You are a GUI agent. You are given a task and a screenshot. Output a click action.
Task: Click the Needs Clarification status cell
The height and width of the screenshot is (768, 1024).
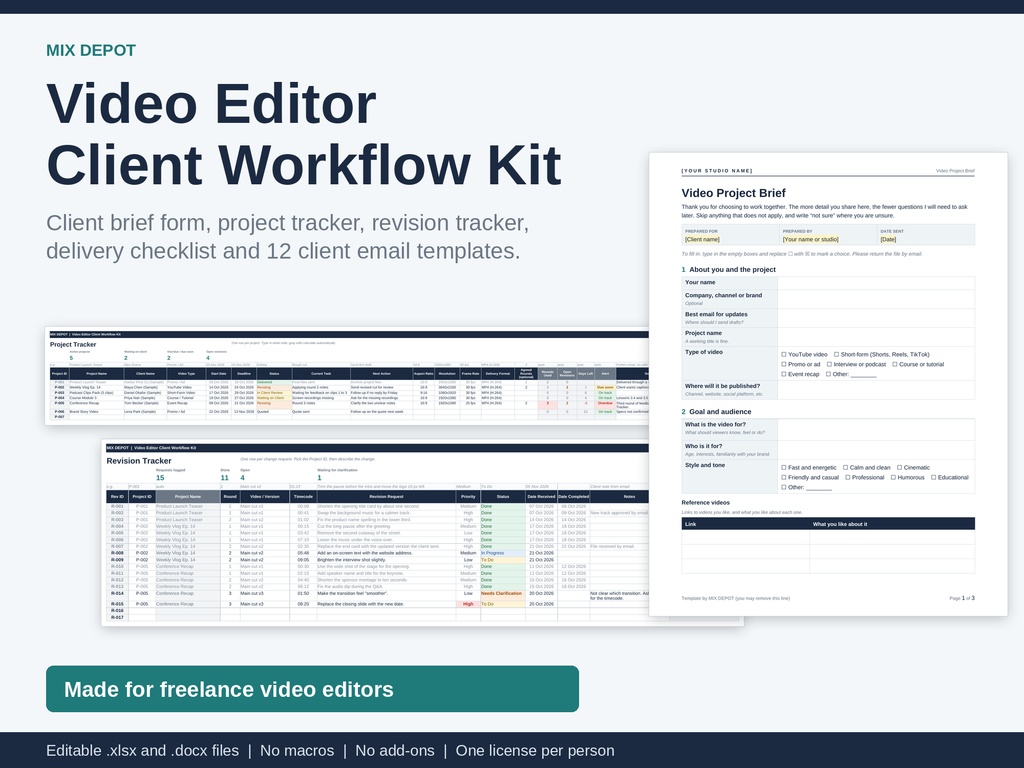(x=502, y=594)
